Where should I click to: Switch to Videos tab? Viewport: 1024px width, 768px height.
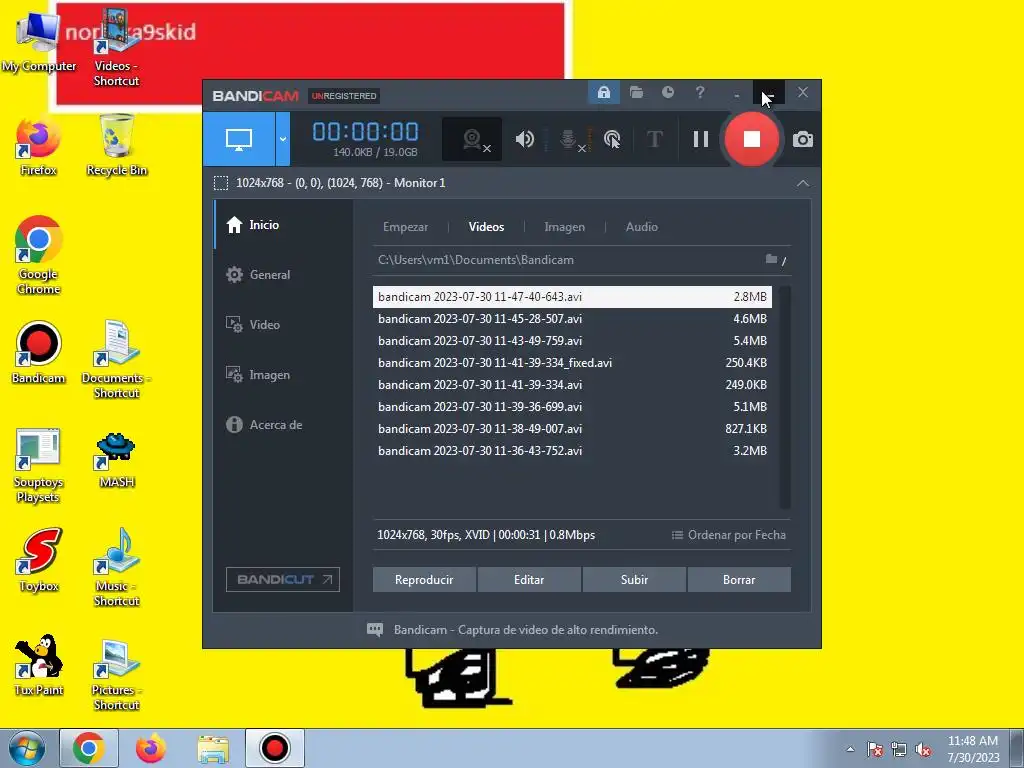[487, 227]
